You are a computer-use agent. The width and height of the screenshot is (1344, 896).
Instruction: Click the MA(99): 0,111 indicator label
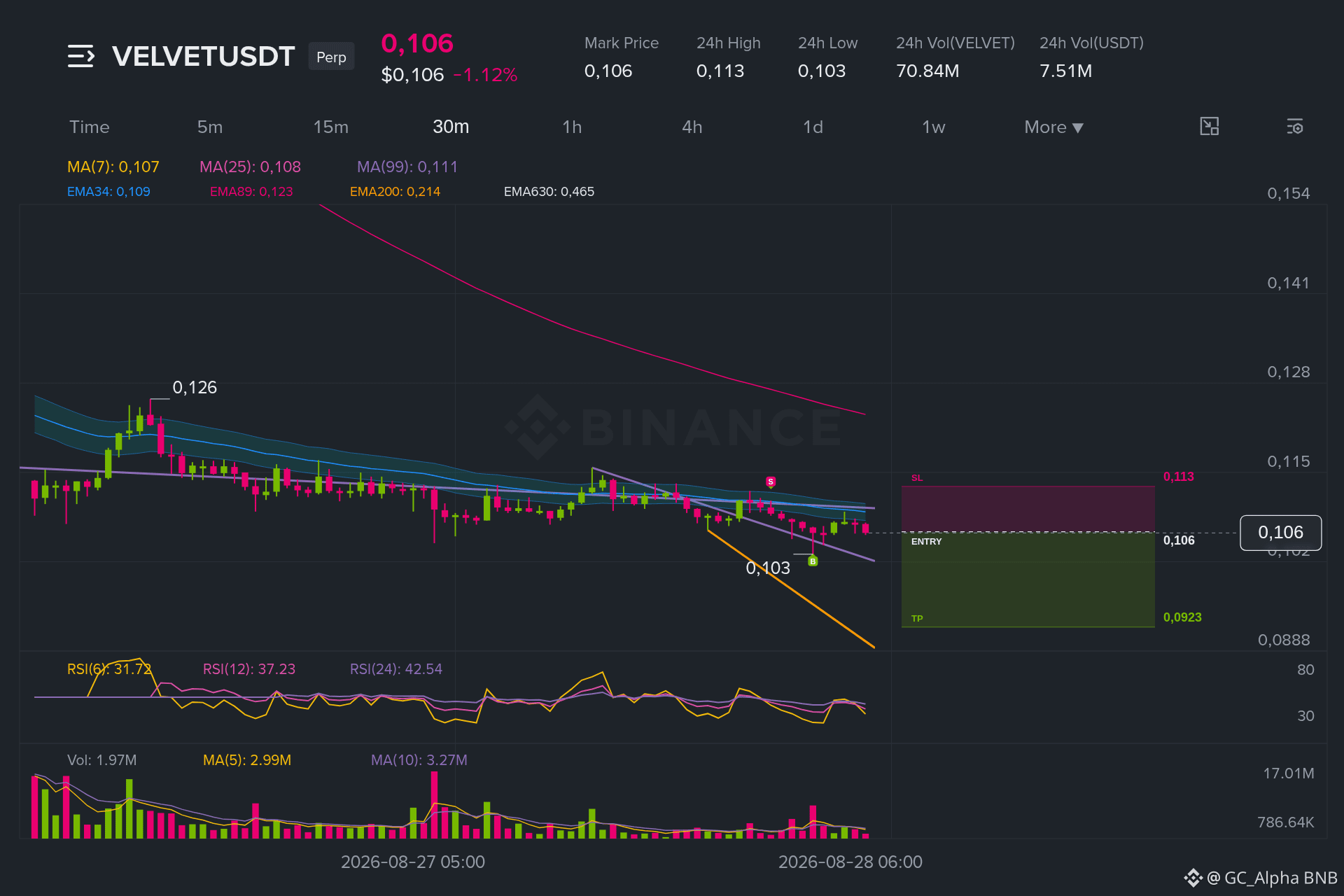click(407, 167)
